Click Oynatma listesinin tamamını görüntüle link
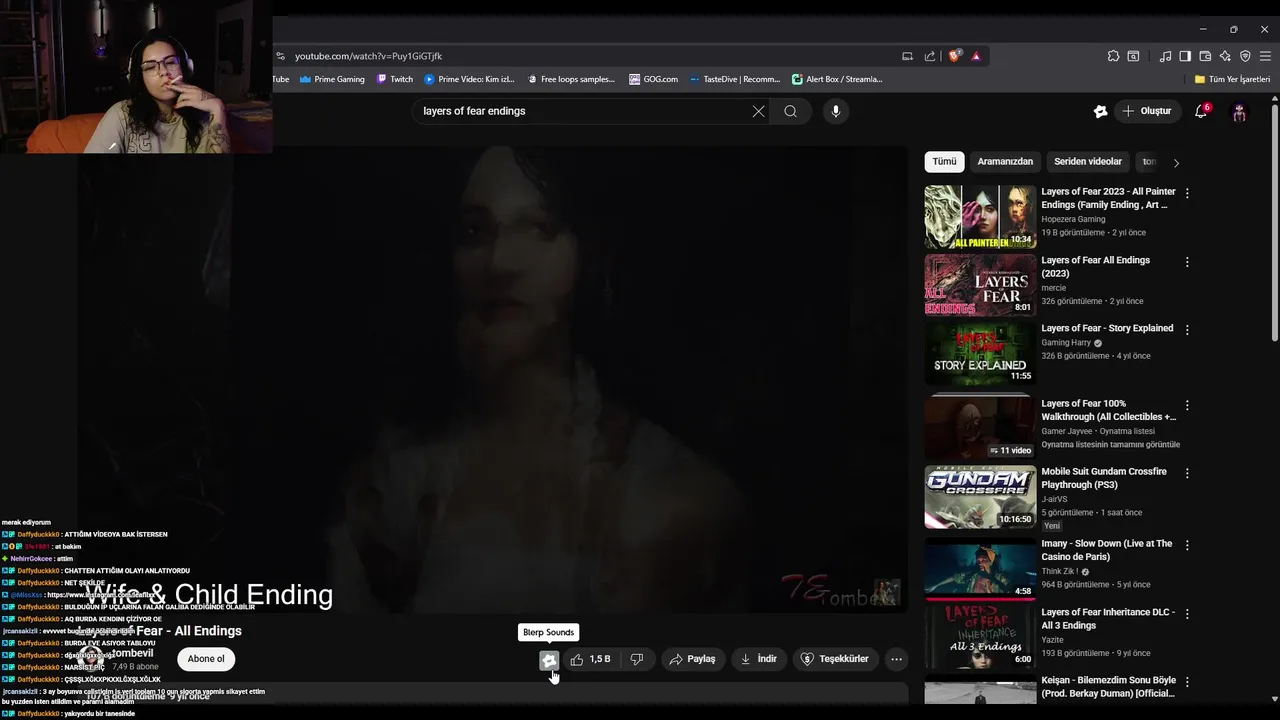 [x=1110, y=445]
